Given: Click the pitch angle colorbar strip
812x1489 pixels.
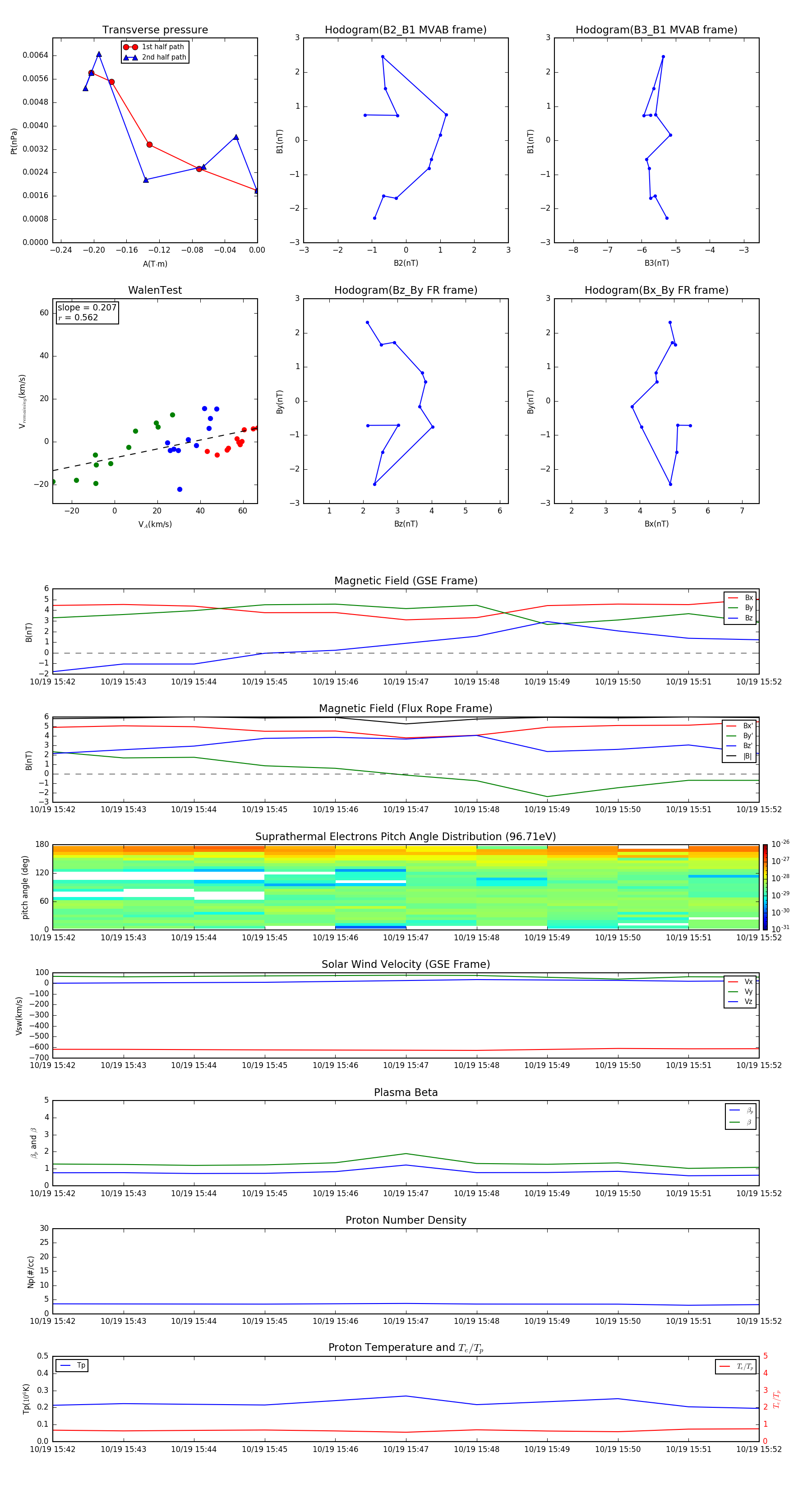Looking at the screenshot, I should 765,887.
